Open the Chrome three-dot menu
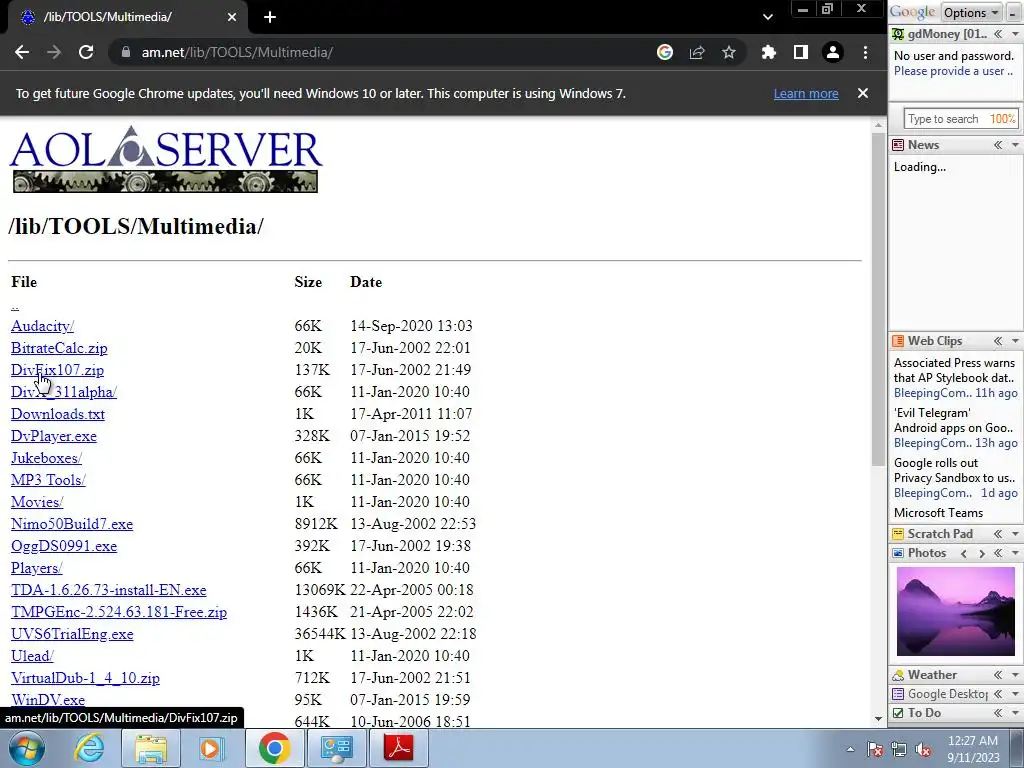This screenshot has height=768, width=1024. (865, 52)
